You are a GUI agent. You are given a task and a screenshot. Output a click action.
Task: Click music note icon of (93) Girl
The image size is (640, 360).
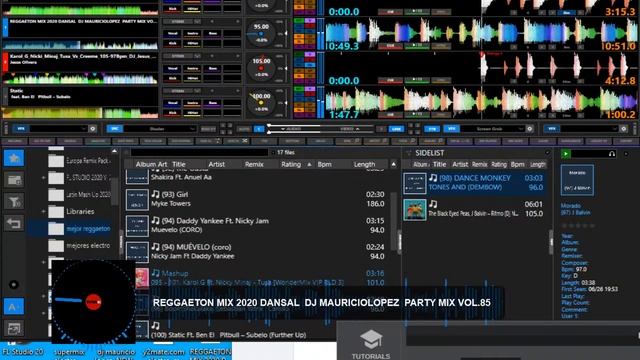156,194
